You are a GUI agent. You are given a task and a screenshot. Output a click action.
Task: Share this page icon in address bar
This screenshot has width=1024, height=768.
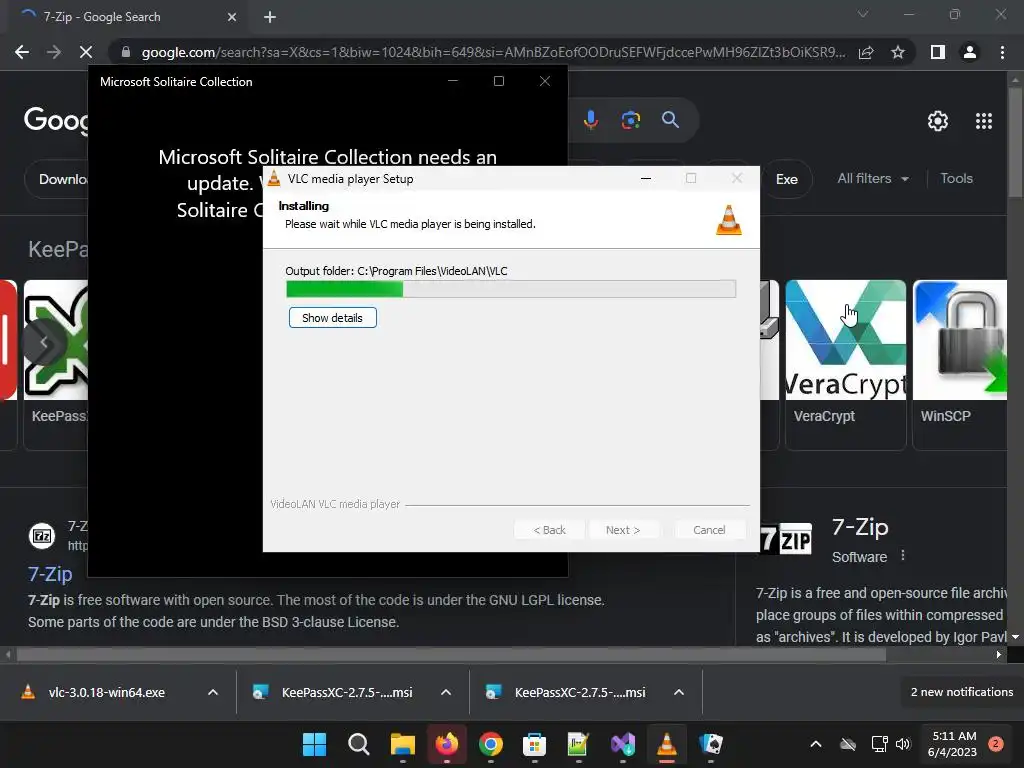866,52
